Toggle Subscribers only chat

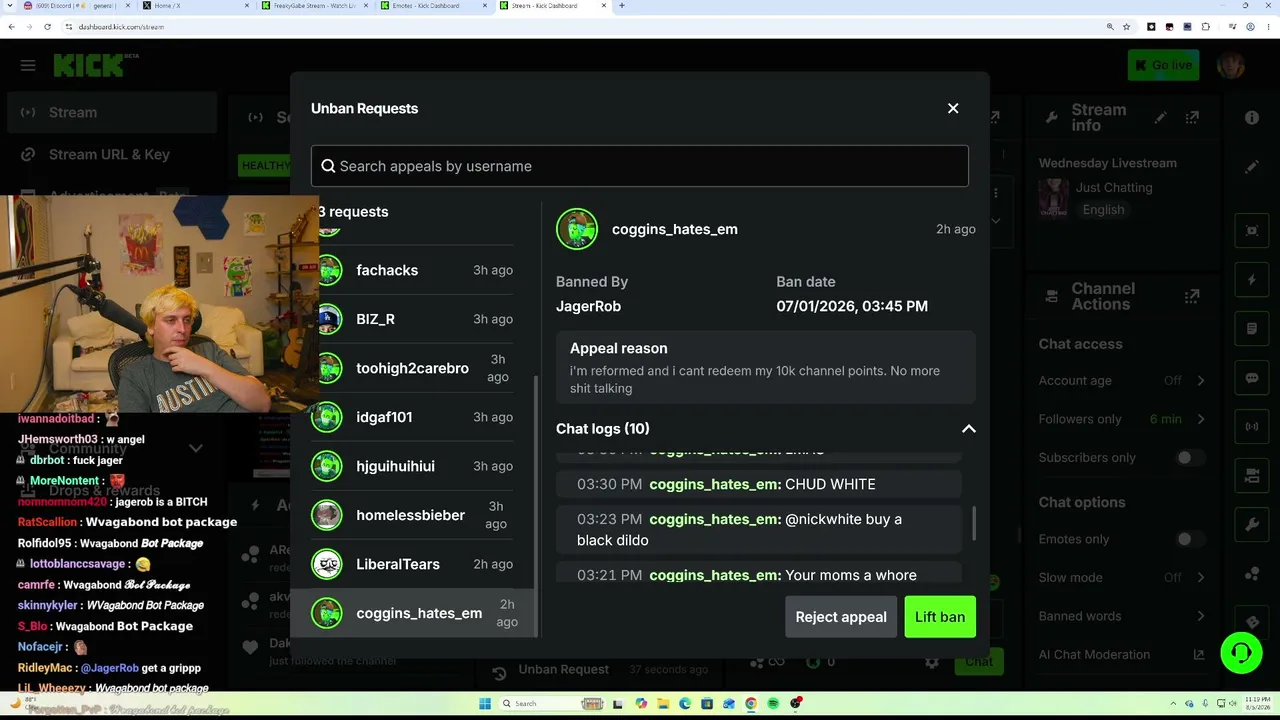(x=1189, y=457)
